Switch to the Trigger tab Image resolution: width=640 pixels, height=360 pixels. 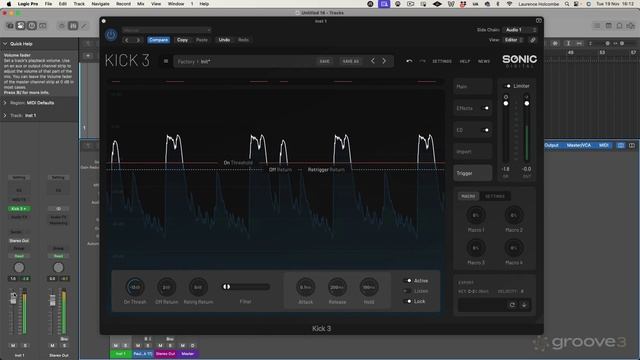(x=473, y=173)
